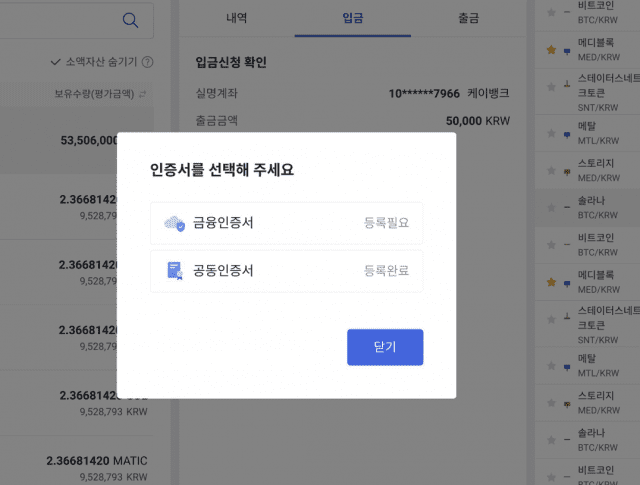Image resolution: width=640 pixels, height=485 pixels.
Task: Click the 50,000 KRW amount
Action: pos(478,121)
